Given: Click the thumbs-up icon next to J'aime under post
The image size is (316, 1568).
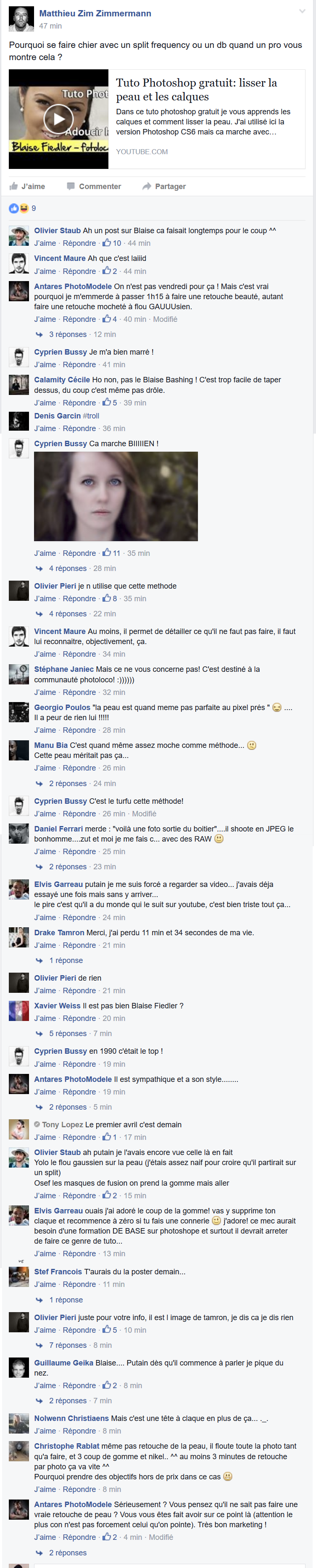Looking at the screenshot, I should pos(13,186).
